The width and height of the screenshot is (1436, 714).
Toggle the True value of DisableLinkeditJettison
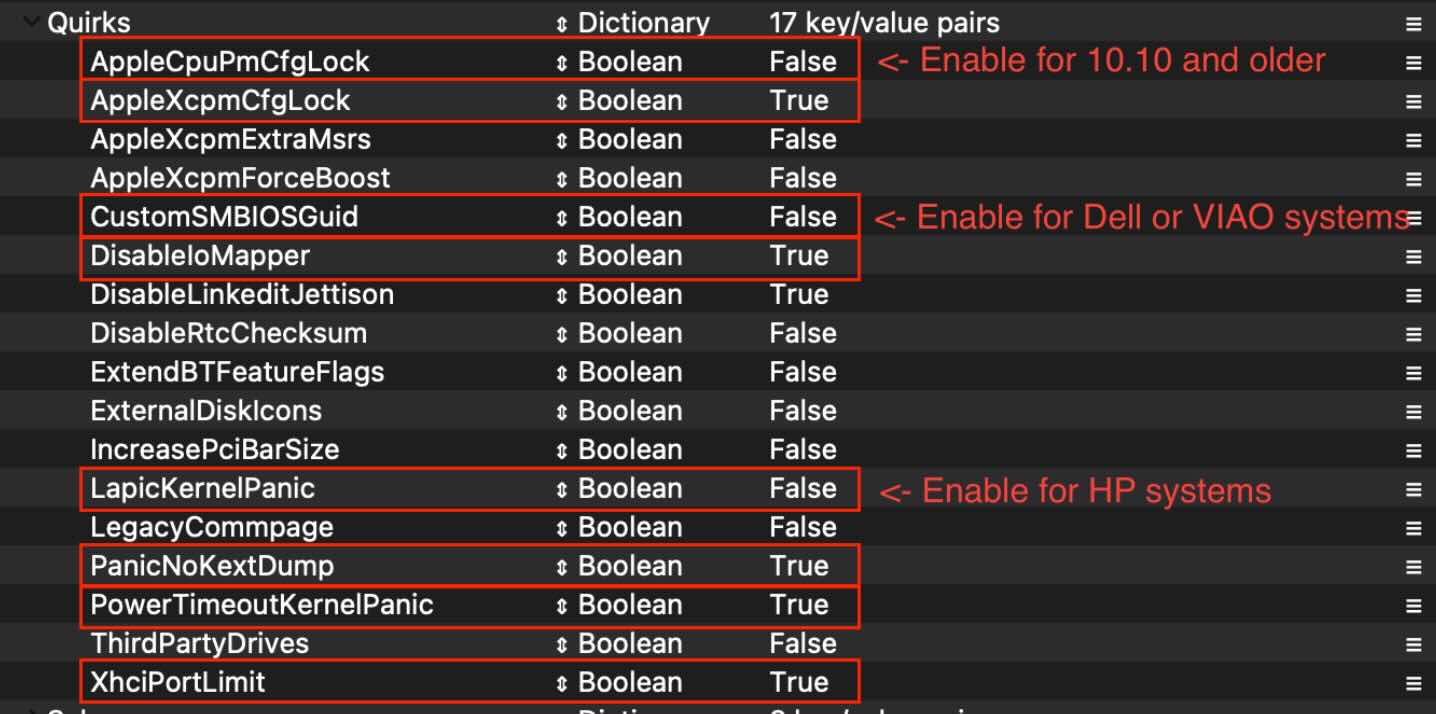coord(799,295)
